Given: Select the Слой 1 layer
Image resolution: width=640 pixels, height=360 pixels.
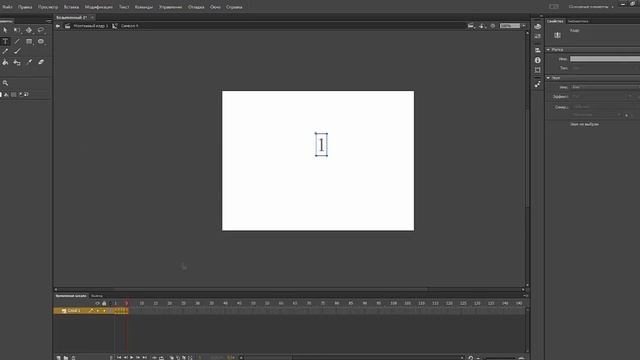Looking at the screenshot, I should coord(74,311).
